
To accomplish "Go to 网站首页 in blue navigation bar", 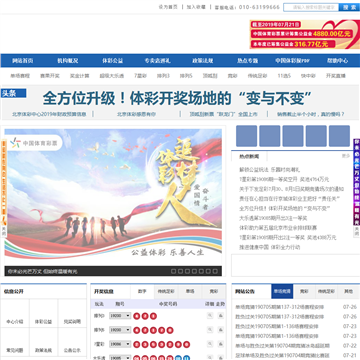I will point(23,61).
